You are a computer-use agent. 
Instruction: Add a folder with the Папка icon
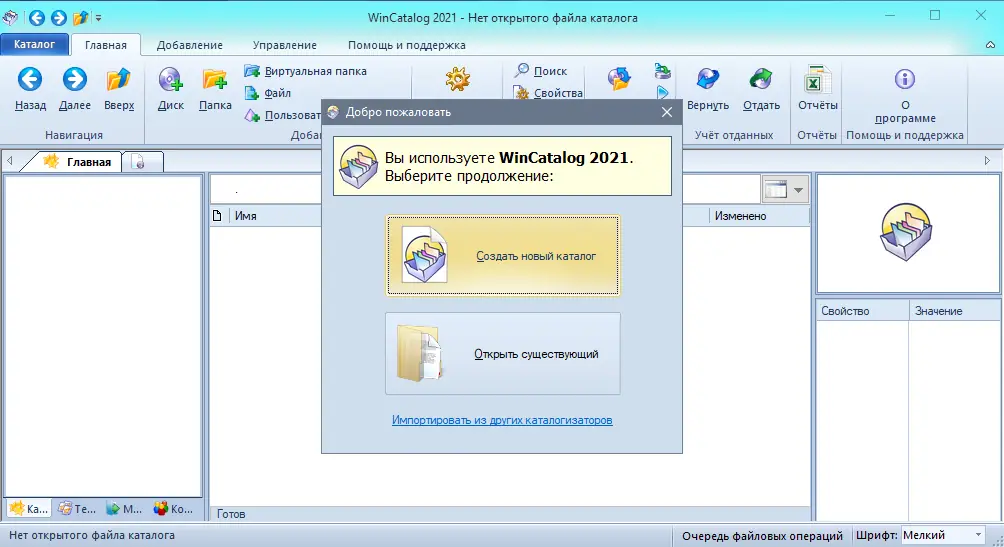pos(215,89)
